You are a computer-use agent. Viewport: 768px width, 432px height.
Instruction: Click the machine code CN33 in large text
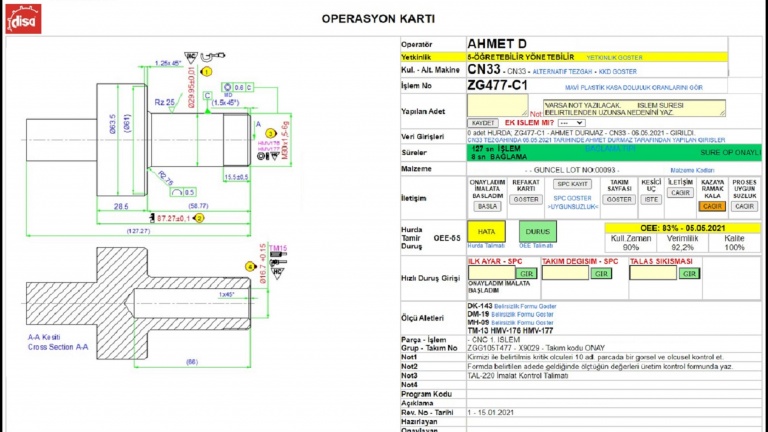click(x=484, y=70)
